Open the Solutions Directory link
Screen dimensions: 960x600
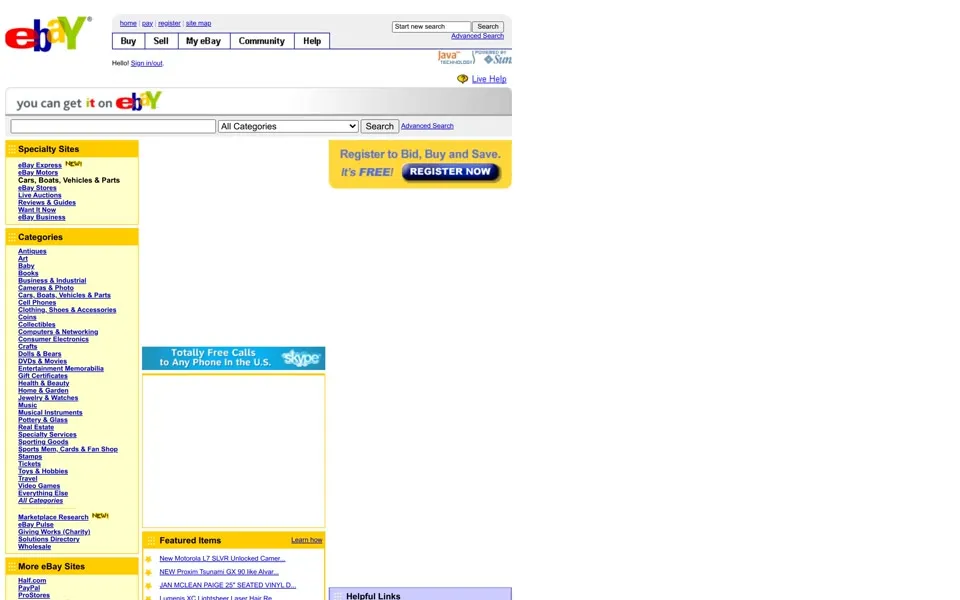click(x=49, y=539)
